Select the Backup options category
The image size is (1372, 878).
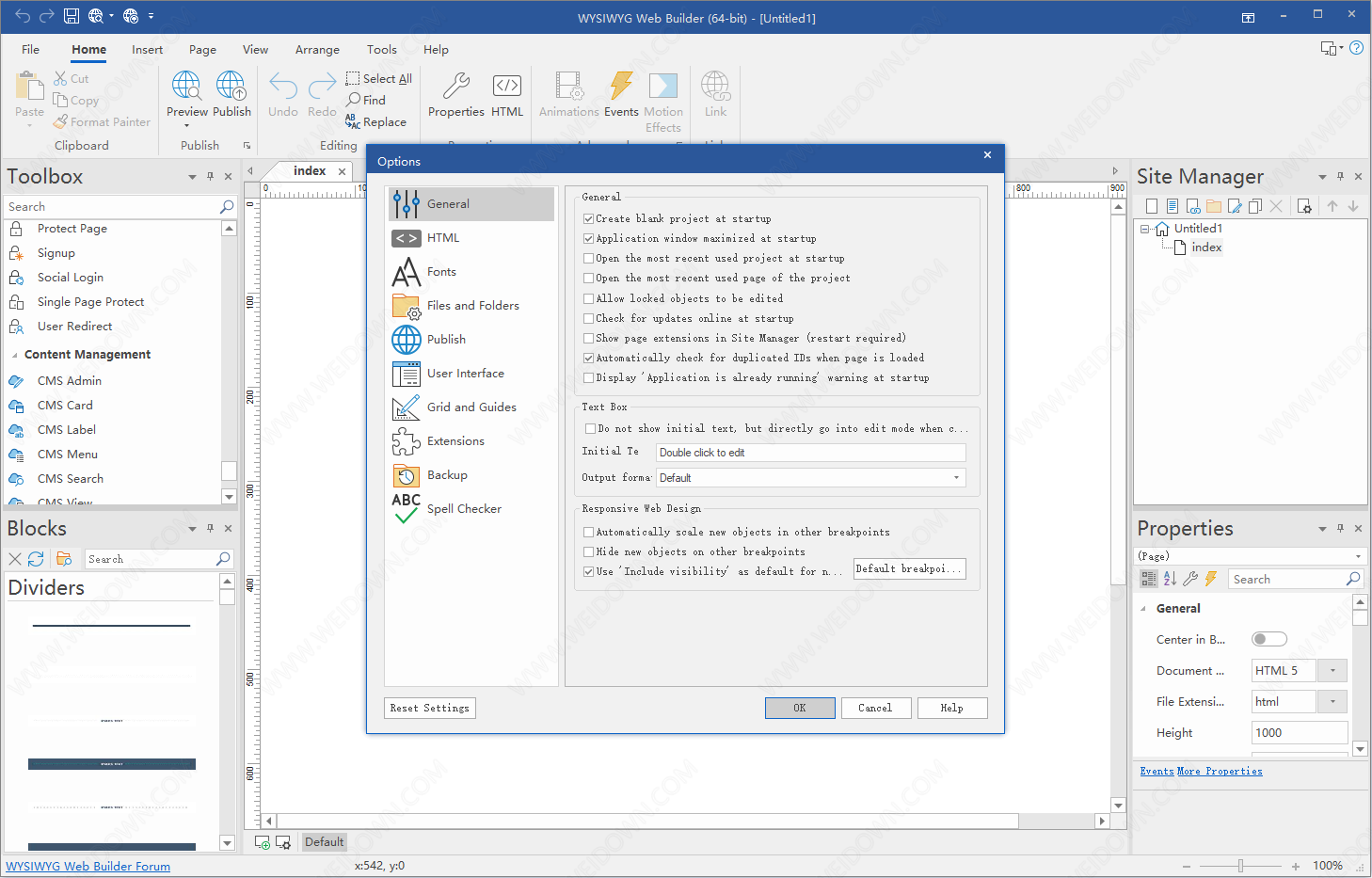coord(447,475)
